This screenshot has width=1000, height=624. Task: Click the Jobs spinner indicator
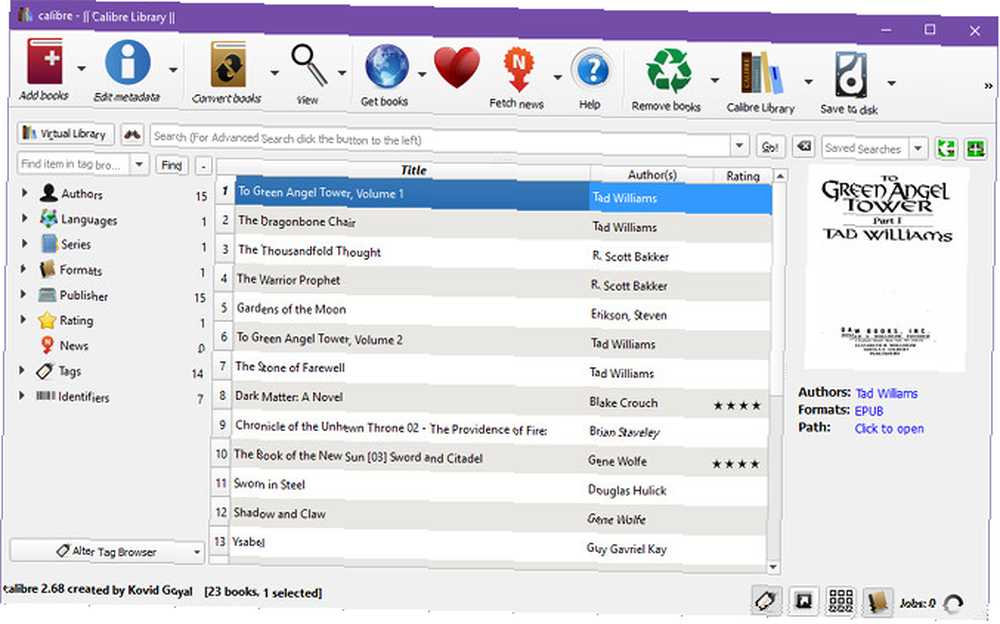pos(953,603)
